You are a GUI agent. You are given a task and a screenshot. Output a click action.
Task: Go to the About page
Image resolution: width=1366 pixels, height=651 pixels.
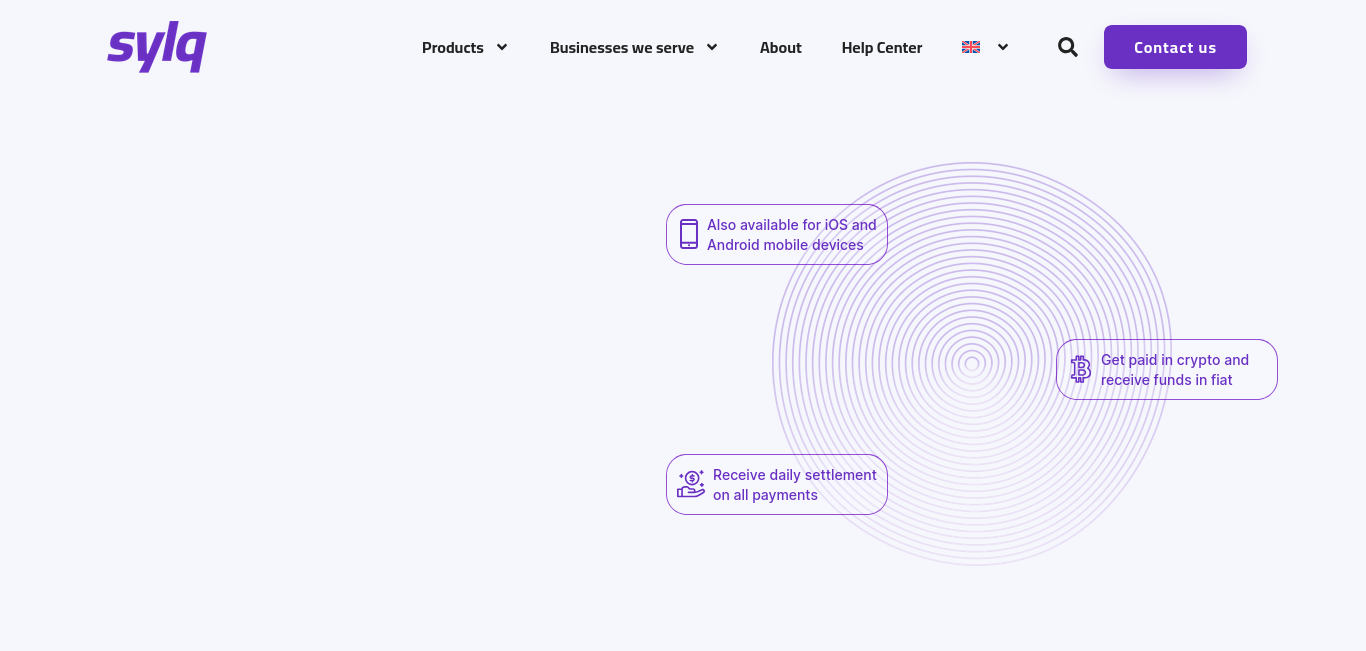781,47
